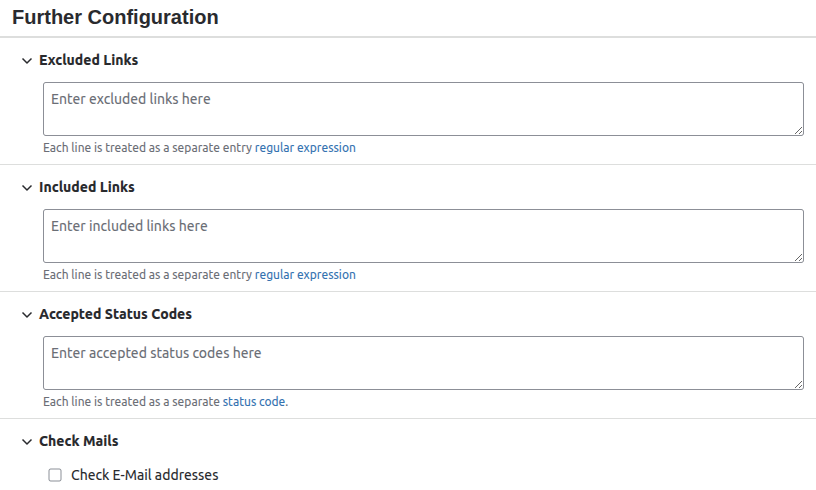Open the "status code" help link
816x490 pixels.
pos(254,402)
